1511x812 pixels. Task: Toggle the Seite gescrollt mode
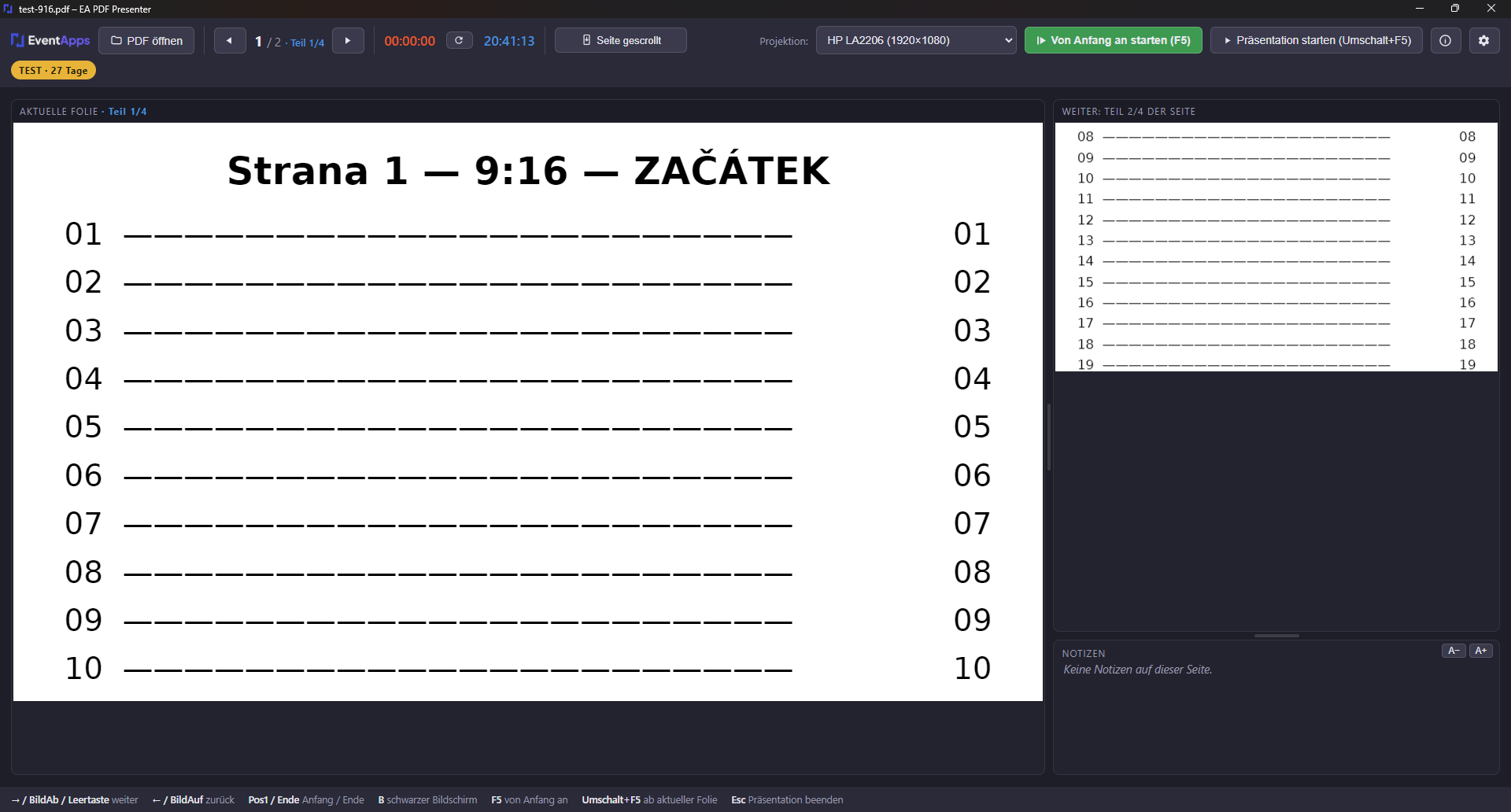tap(621, 40)
